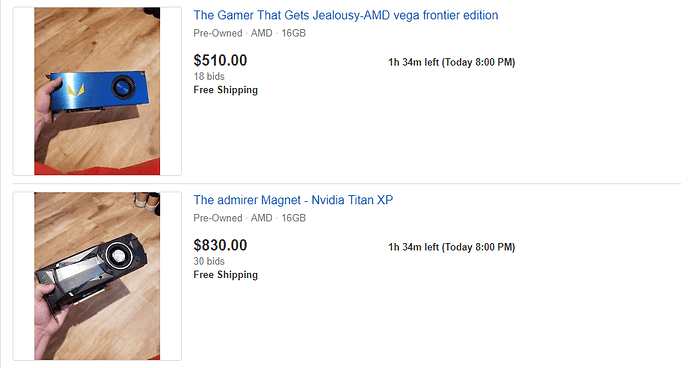Click Pre-Owned AMD 16GB under the Vega title
Viewport: 690px width, 368px height.
(250, 33)
